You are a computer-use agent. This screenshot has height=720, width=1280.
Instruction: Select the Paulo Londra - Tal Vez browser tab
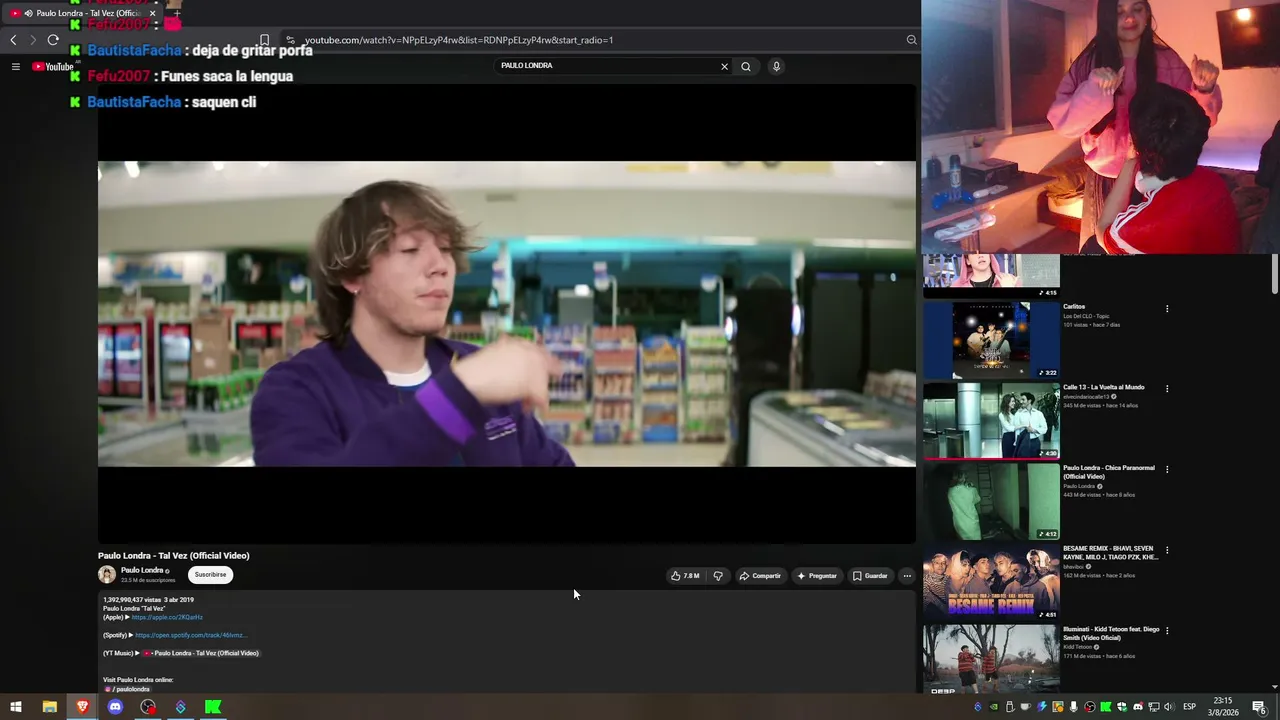point(85,13)
